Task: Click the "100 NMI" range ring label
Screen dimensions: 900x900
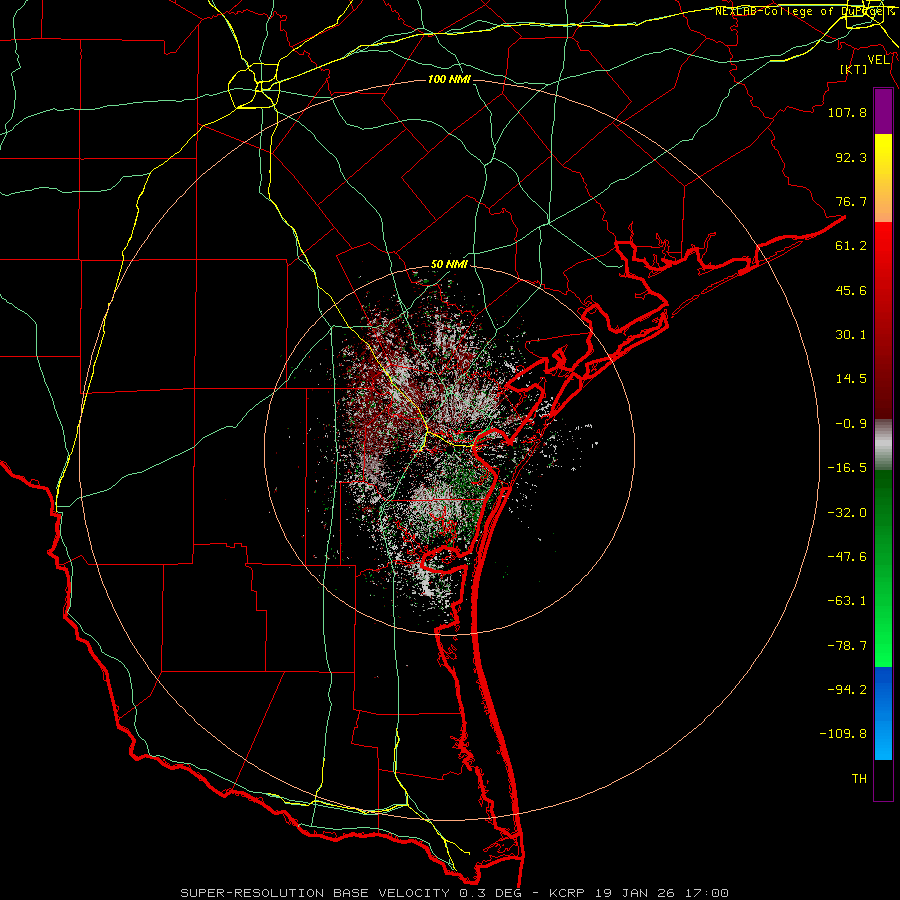Action: pyautogui.click(x=449, y=79)
